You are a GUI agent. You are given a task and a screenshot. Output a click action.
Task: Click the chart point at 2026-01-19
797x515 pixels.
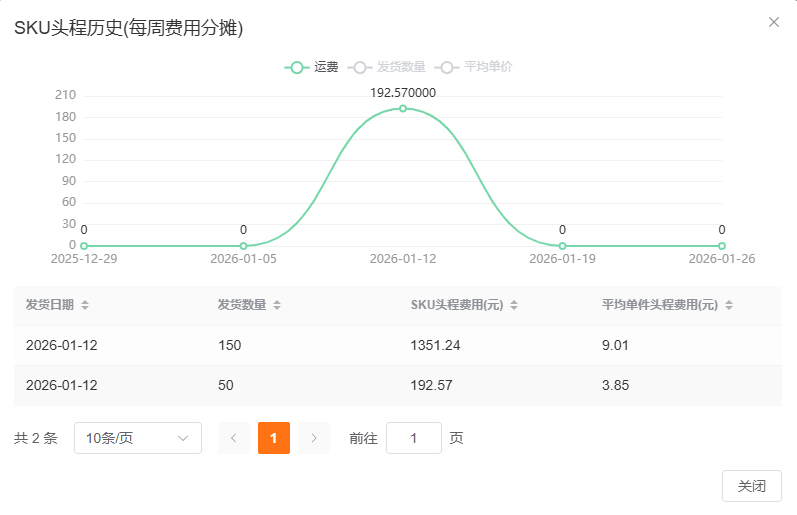562,246
